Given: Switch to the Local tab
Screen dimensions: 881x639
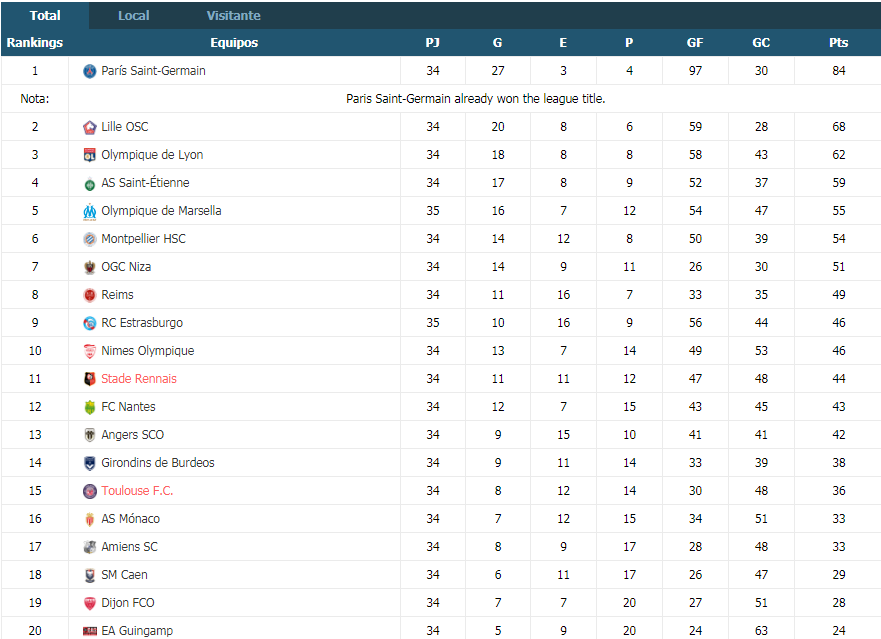Looking at the screenshot, I should 134,15.
